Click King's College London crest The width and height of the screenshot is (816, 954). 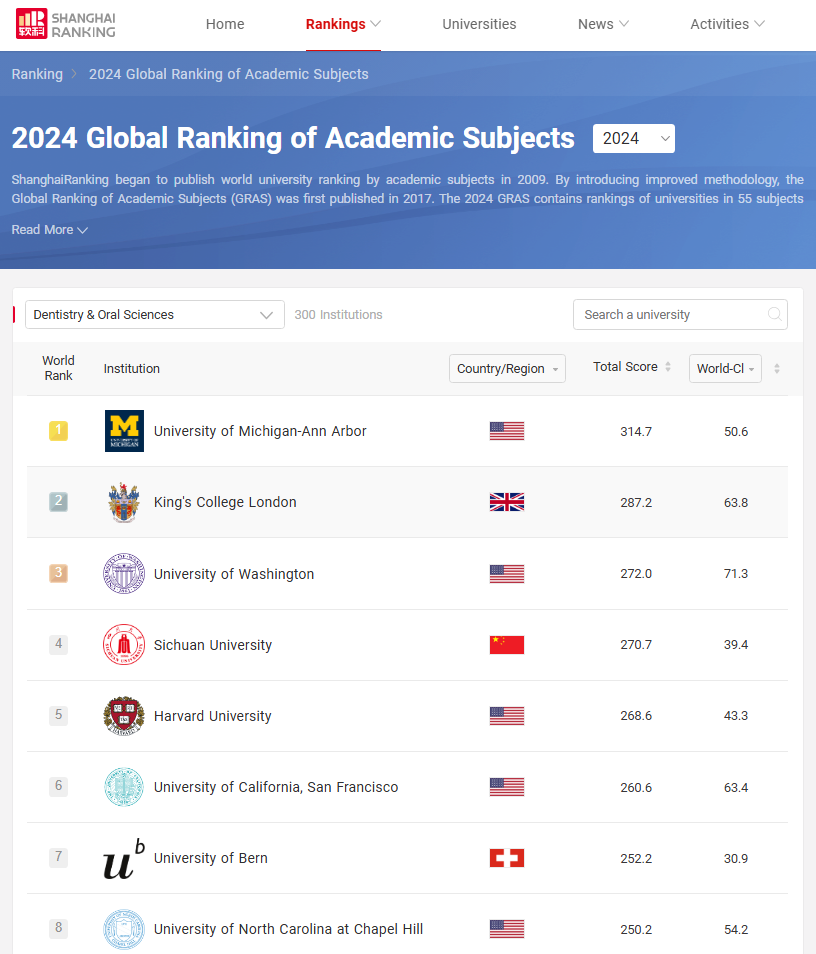pyautogui.click(x=124, y=502)
